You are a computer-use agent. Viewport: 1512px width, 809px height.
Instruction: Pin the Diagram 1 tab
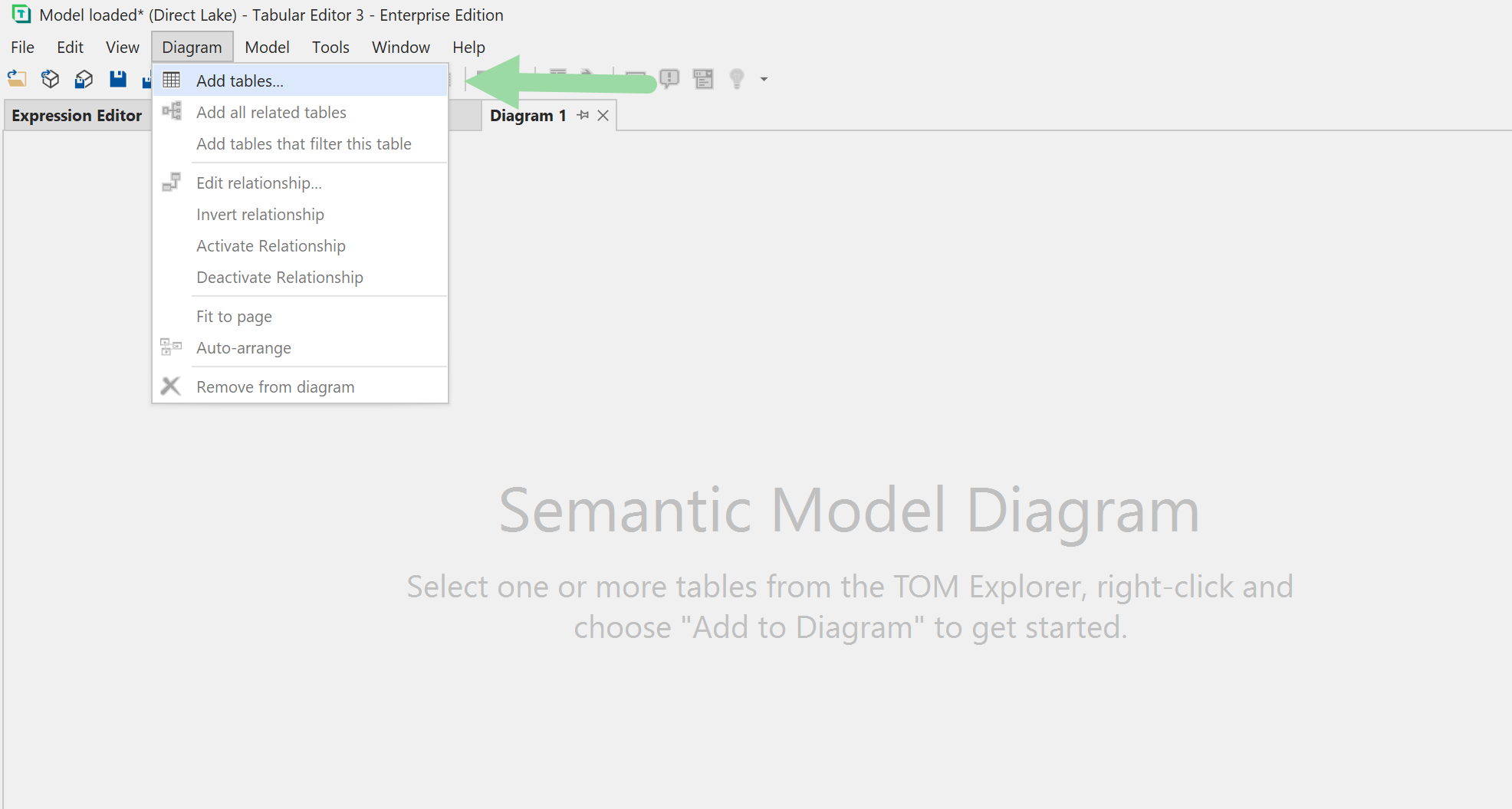(583, 115)
